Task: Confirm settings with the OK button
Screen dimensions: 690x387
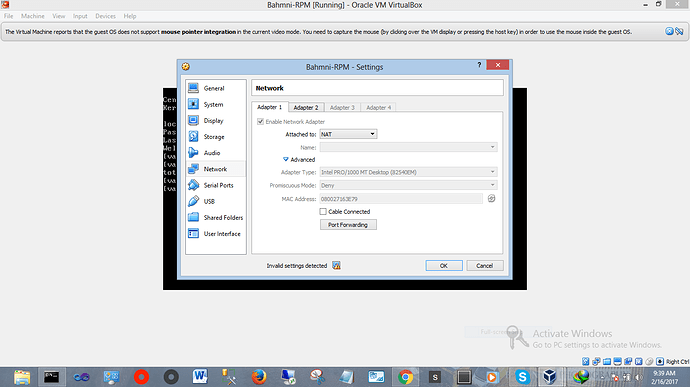Action: 444,265
